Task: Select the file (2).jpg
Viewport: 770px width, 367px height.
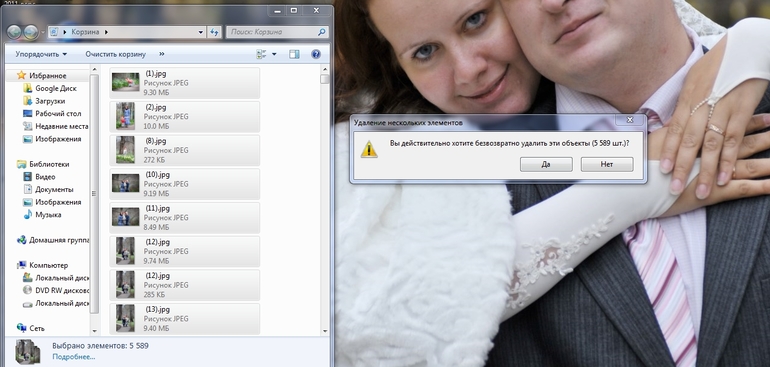Action: click(184, 116)
